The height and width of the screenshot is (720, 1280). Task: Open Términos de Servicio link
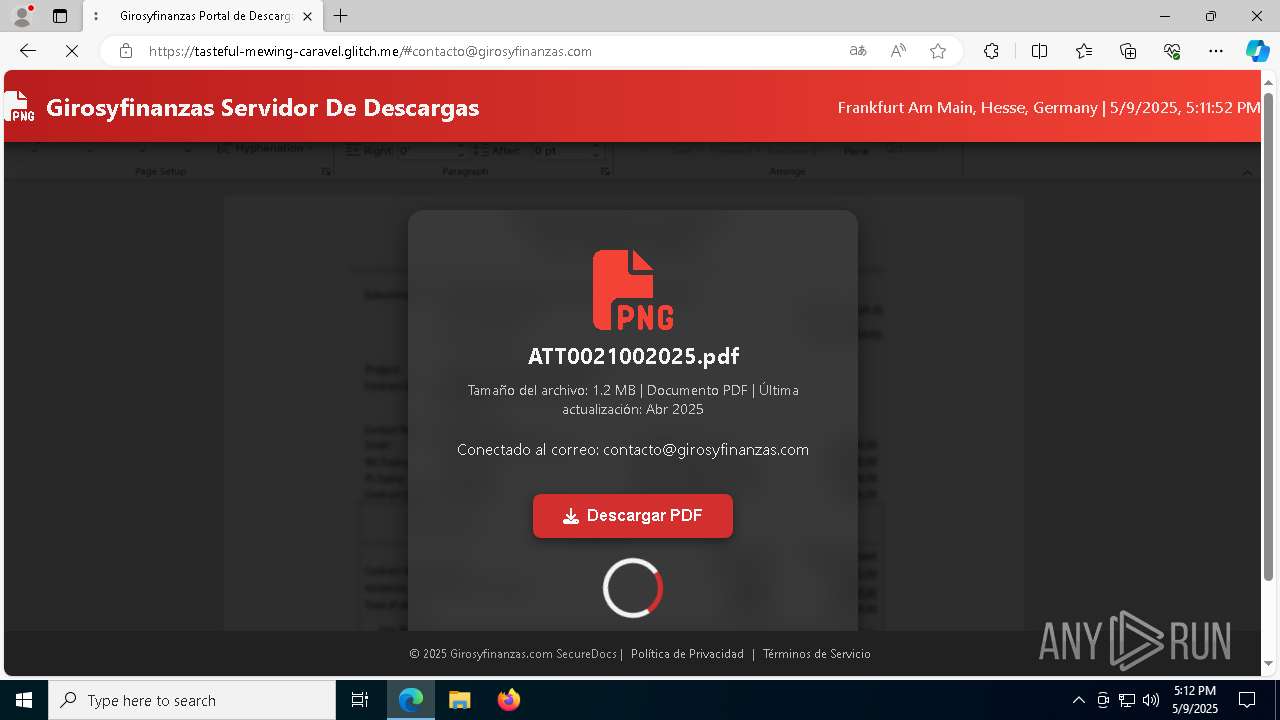coord(816,654)
